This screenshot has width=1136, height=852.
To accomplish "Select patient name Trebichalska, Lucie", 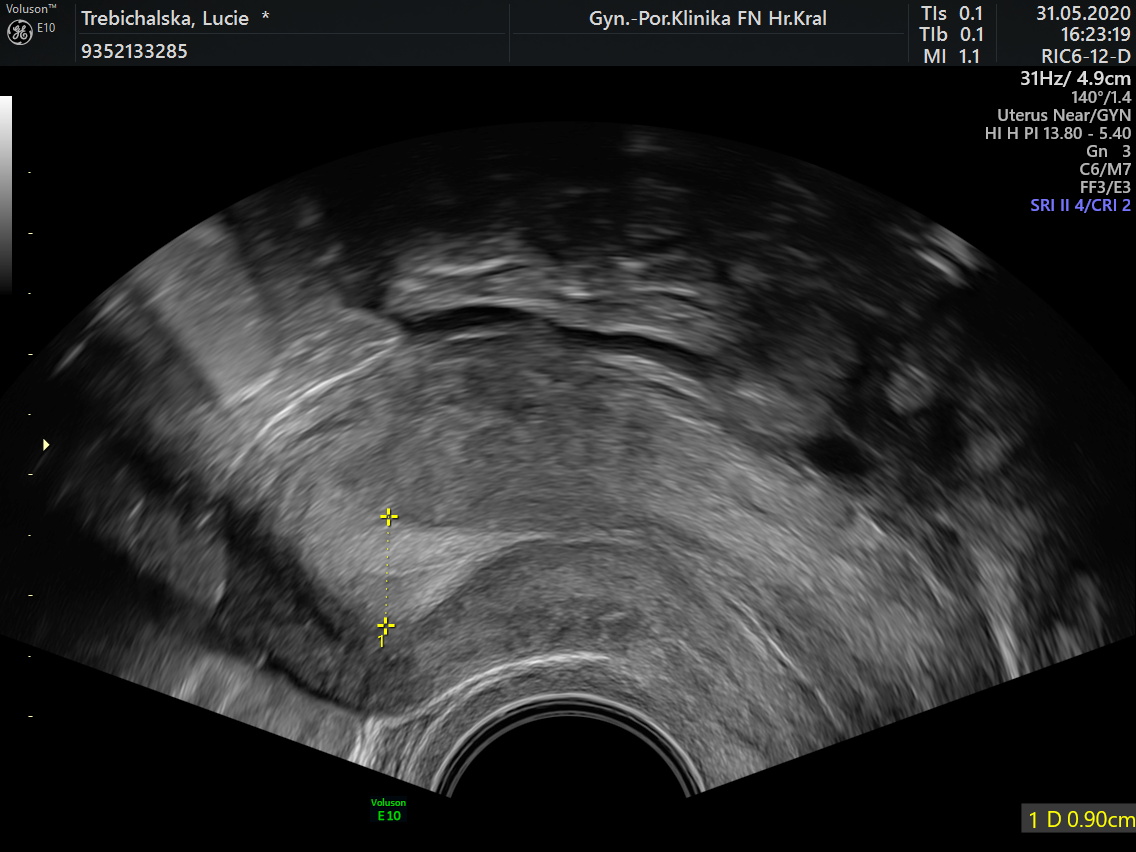I will coord(164,19).
